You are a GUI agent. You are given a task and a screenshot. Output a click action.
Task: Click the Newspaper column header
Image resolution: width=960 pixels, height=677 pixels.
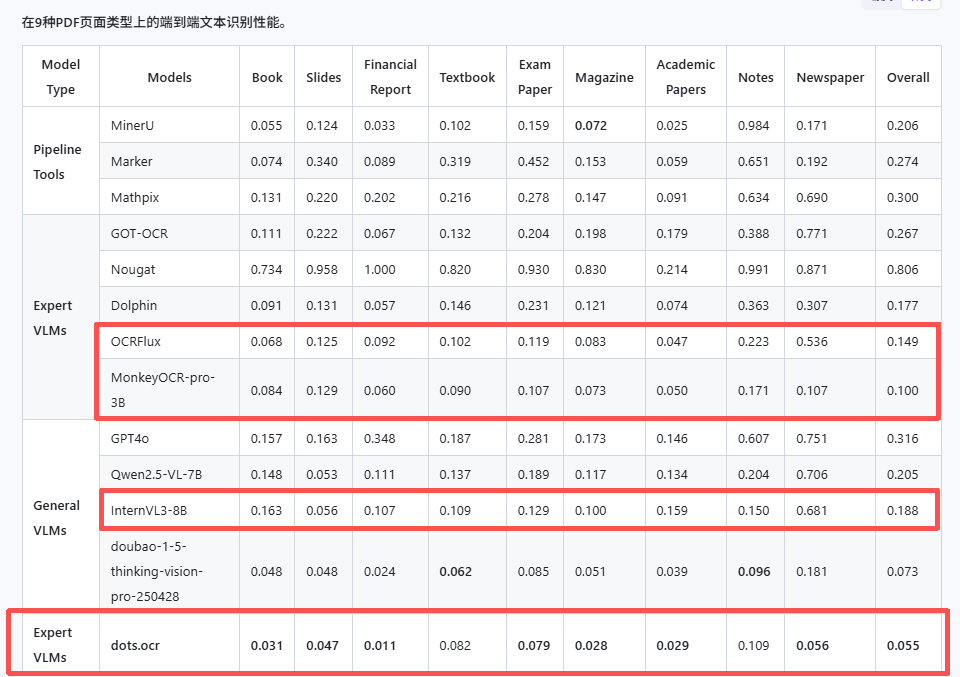tap(830, 77)
